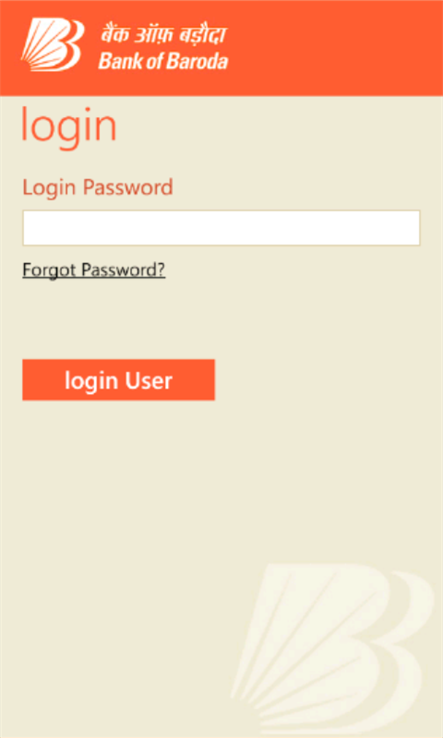The height and width of the screenshot is (738, 443).
Task: Click the faded Baroda watermark logo
Action: 332,650
